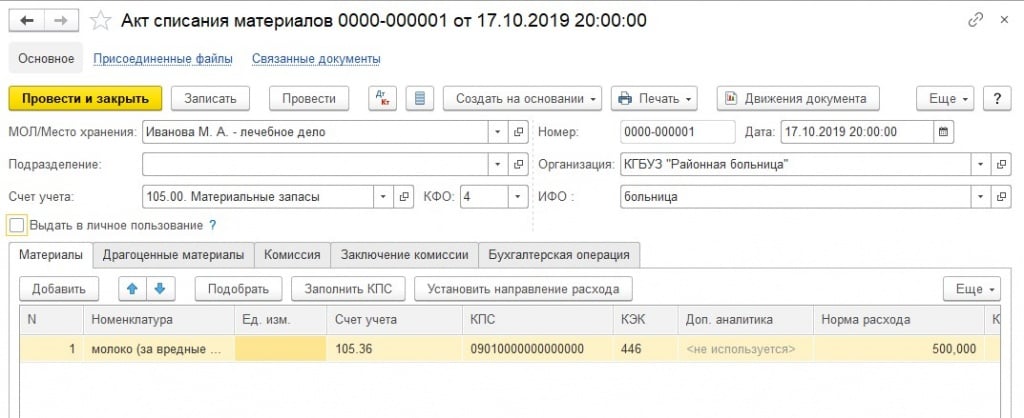This screenshot has width=1024, height=418.
Task: Click the document structure list icon
Action: [420, 98]
